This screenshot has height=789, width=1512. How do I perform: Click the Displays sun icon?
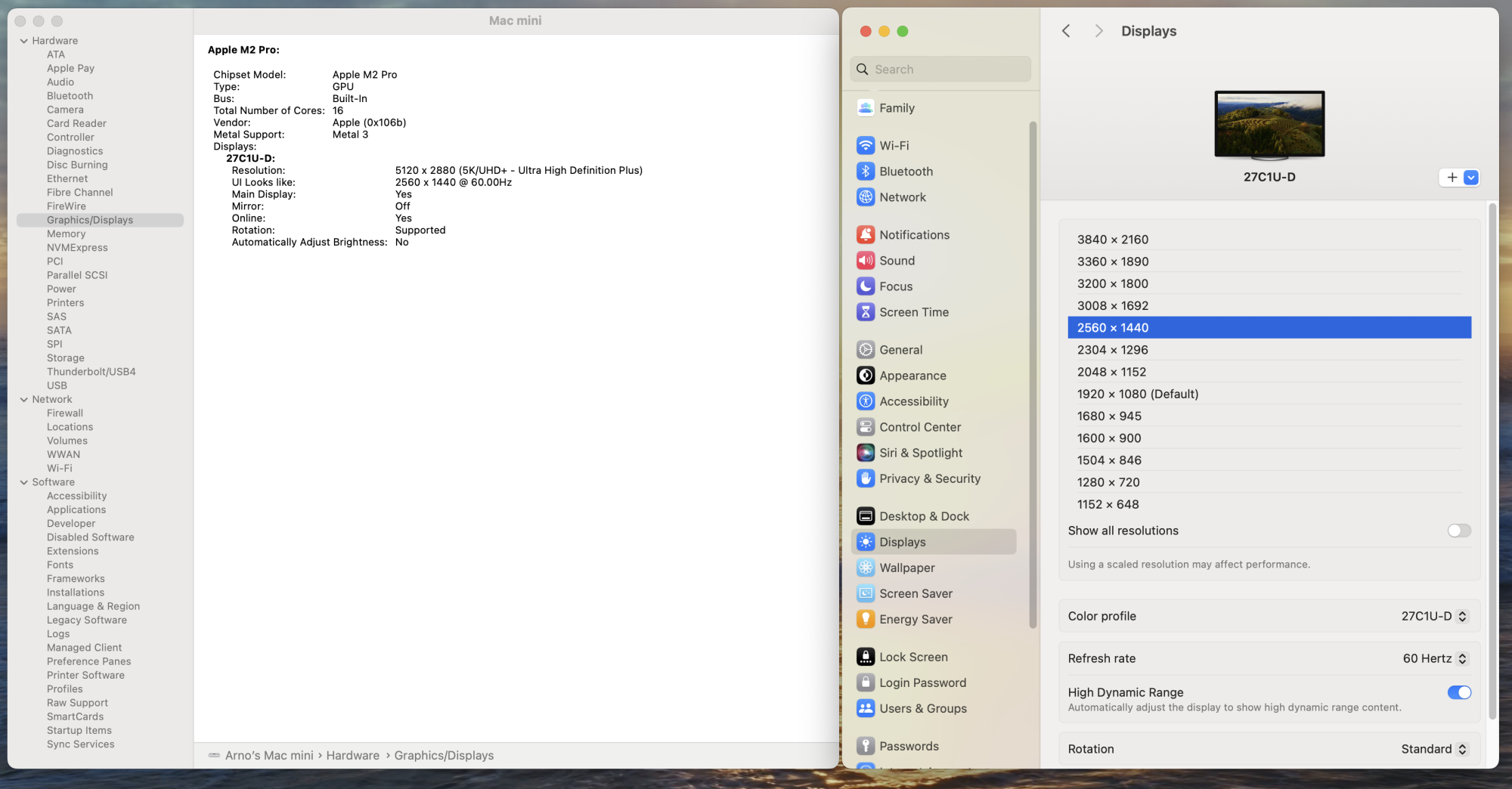tap(866, 542)
